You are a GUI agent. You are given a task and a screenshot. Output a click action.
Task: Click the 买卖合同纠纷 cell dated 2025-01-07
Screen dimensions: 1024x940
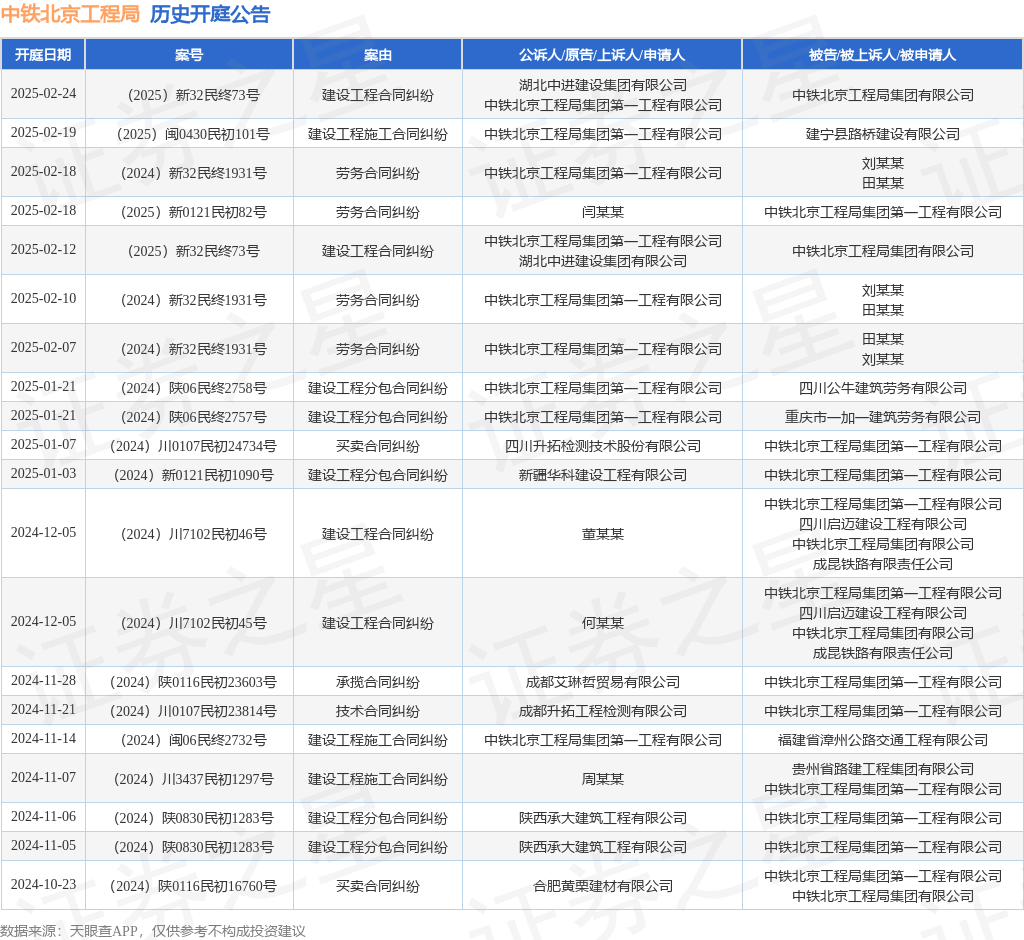click(x=377, y=446)
